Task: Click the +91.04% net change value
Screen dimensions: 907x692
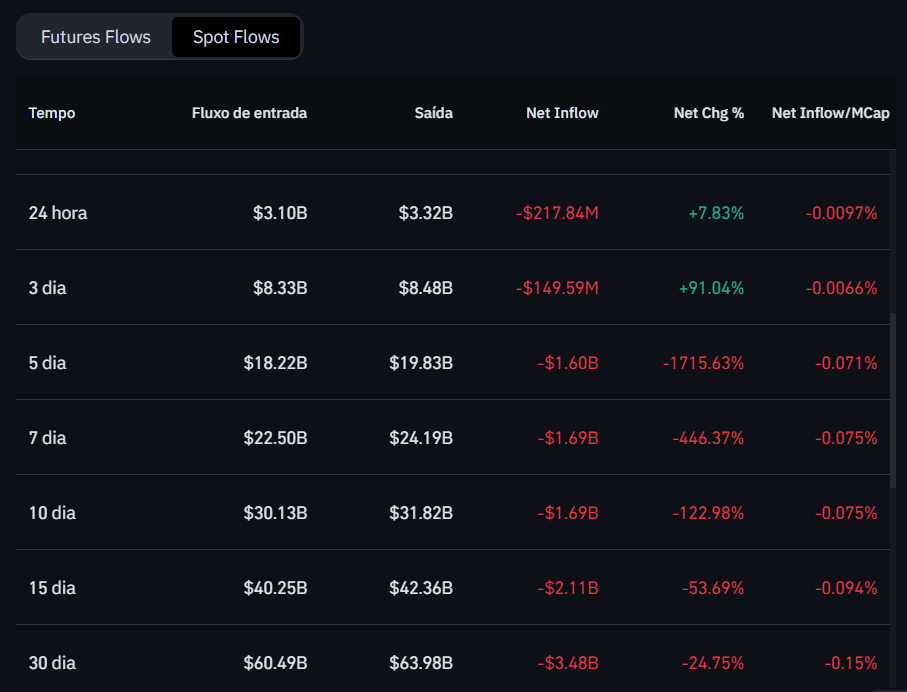Action: [711, 288]
